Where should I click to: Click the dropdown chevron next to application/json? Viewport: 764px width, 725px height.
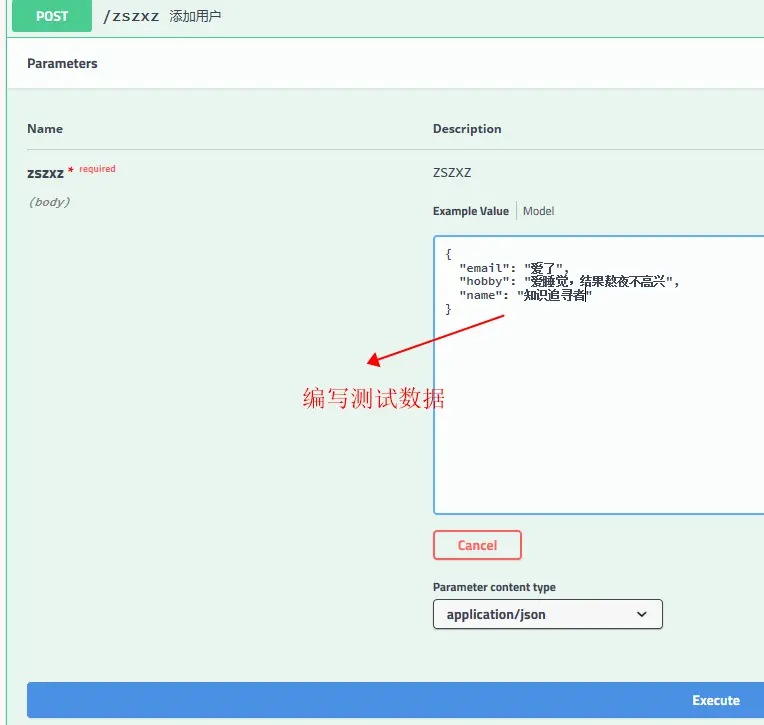[x=642, y=614]
